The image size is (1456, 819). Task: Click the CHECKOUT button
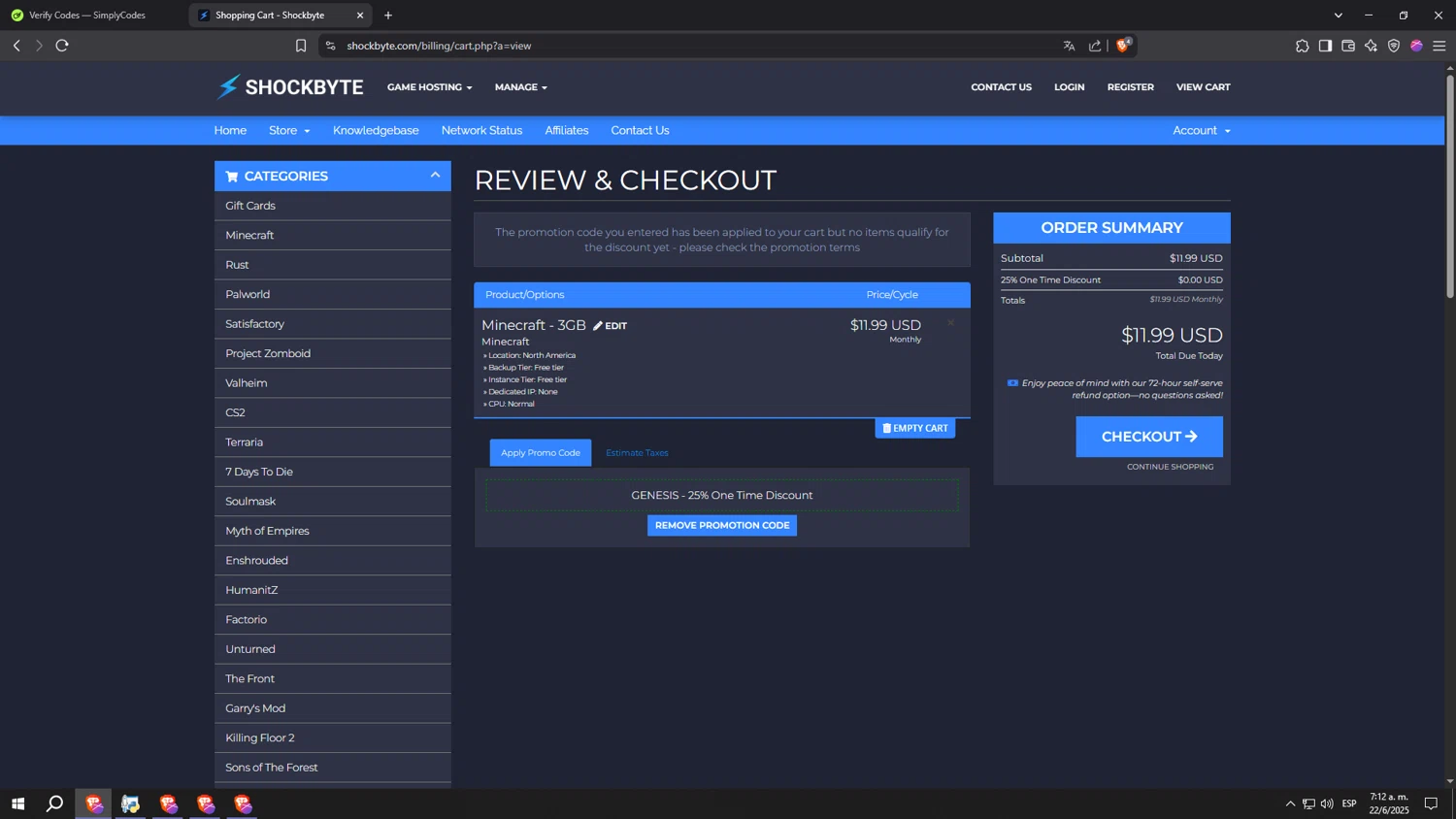click(x=1149, y=437)
